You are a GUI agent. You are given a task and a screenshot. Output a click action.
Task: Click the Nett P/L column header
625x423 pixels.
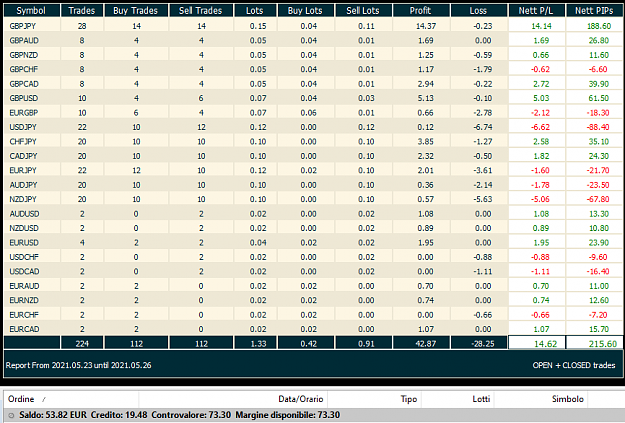point(536,10)
